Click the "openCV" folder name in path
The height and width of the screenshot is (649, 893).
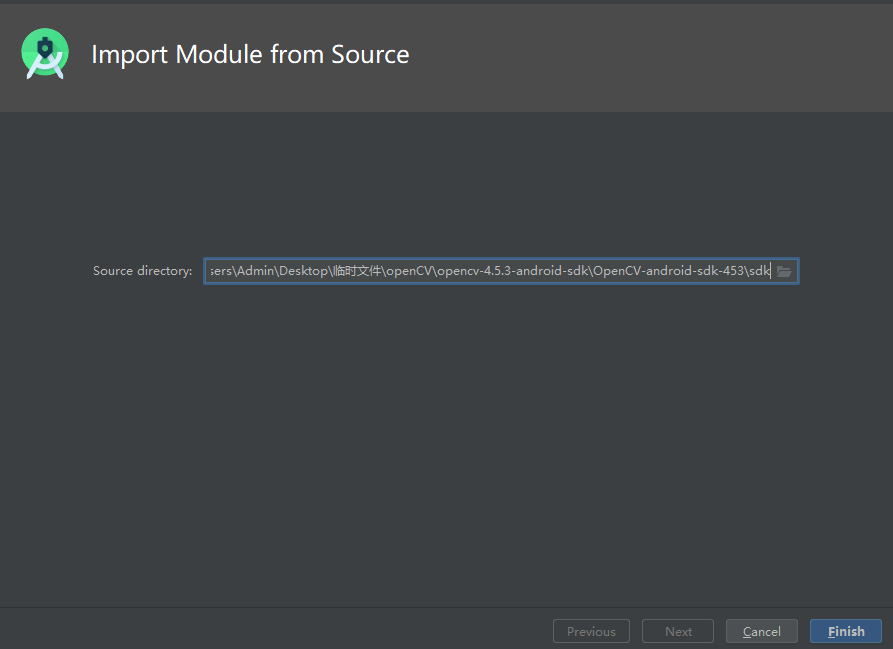click(409, 271)
